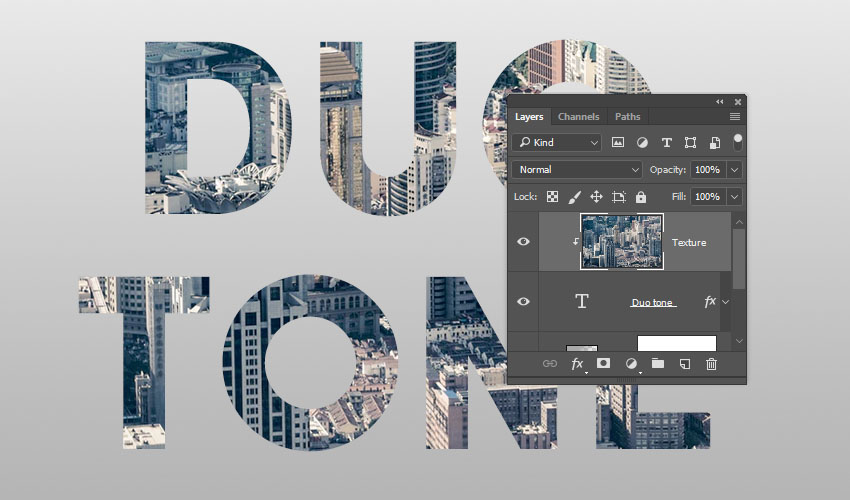Click the adjustment layer filter icon

coord(642,143)
